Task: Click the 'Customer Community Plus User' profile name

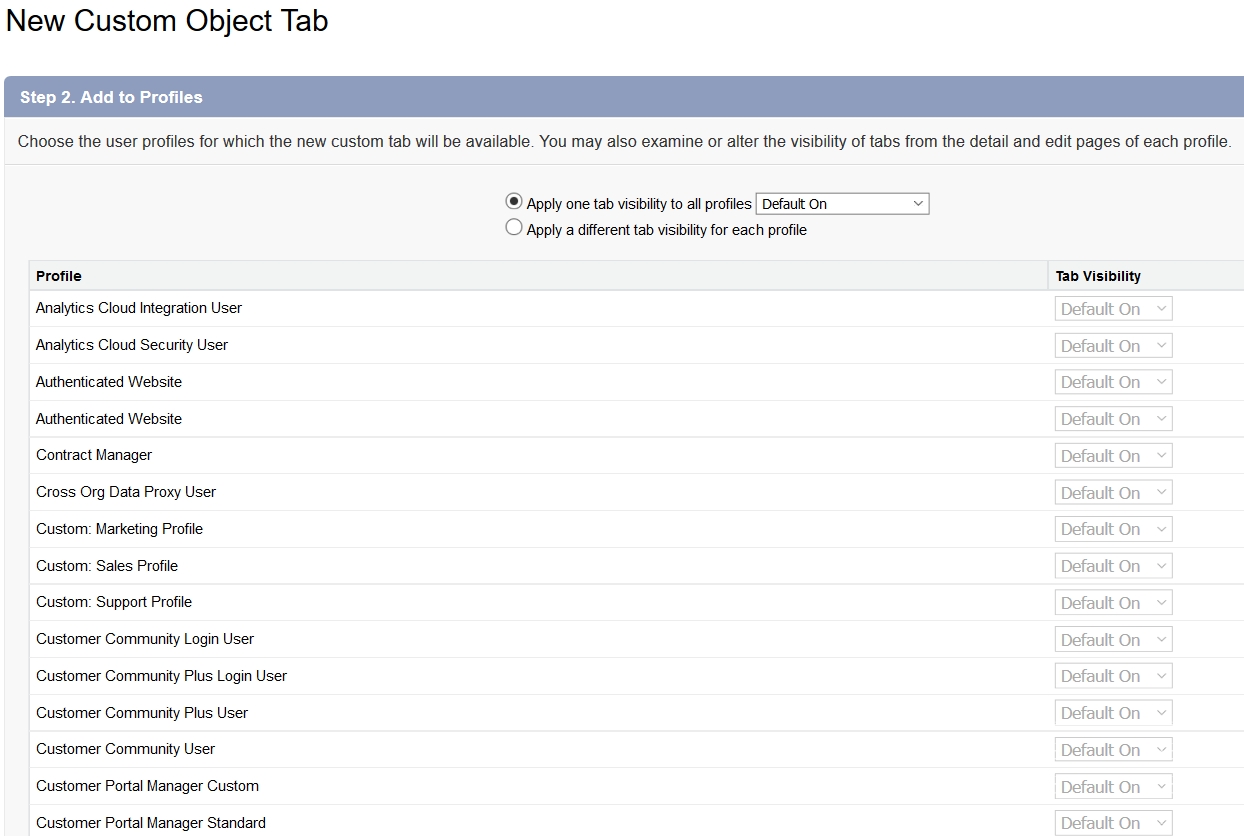Action: tap(142, 713)
